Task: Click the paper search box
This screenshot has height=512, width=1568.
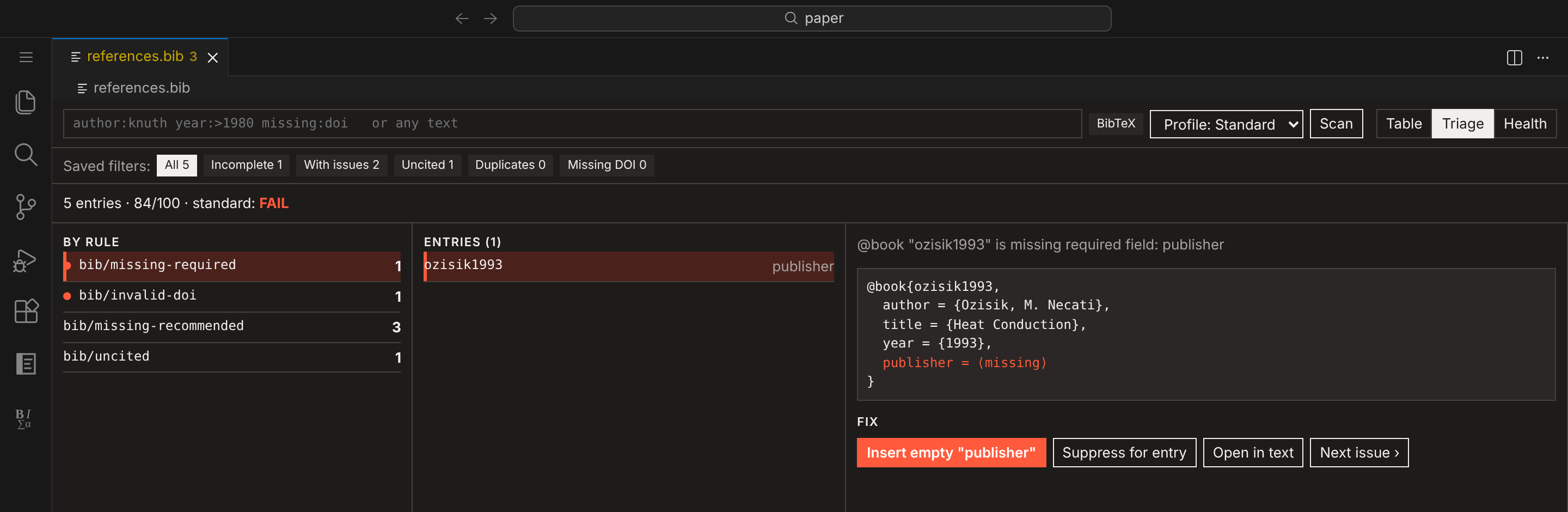Action: coord(811,19)
